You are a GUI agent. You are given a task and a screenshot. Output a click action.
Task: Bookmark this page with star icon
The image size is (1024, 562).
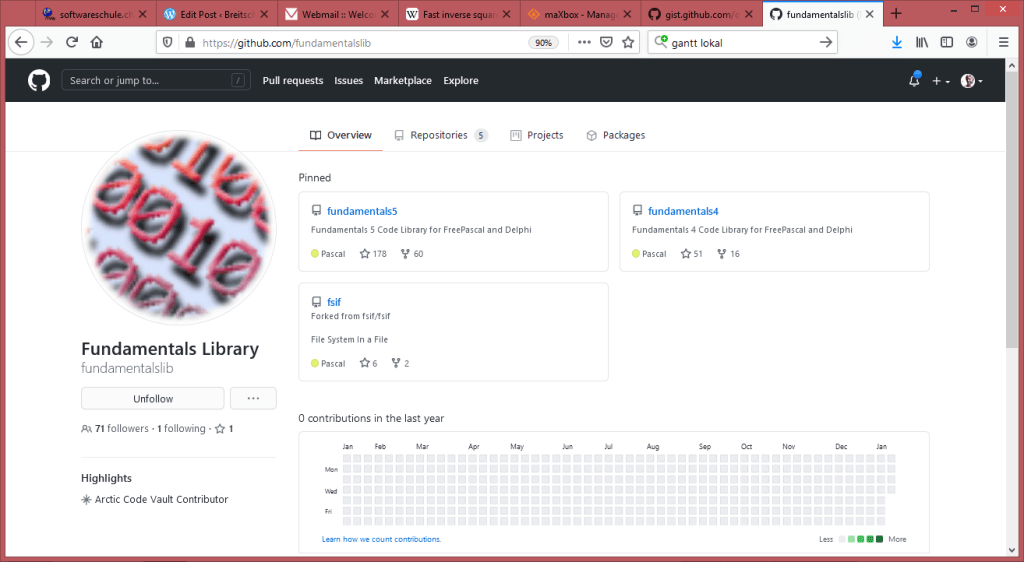(628, 42)
